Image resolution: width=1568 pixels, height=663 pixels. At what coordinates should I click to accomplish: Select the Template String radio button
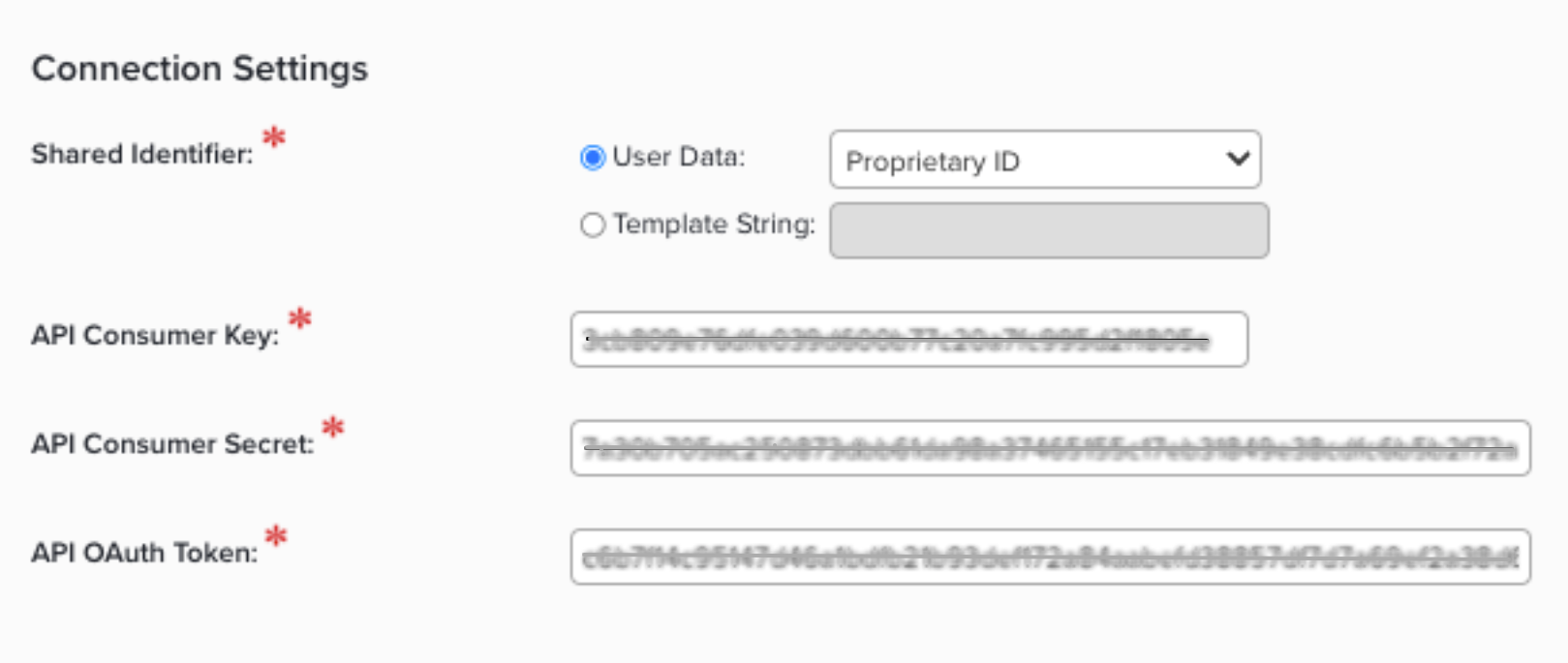click(x=592, y=226)
